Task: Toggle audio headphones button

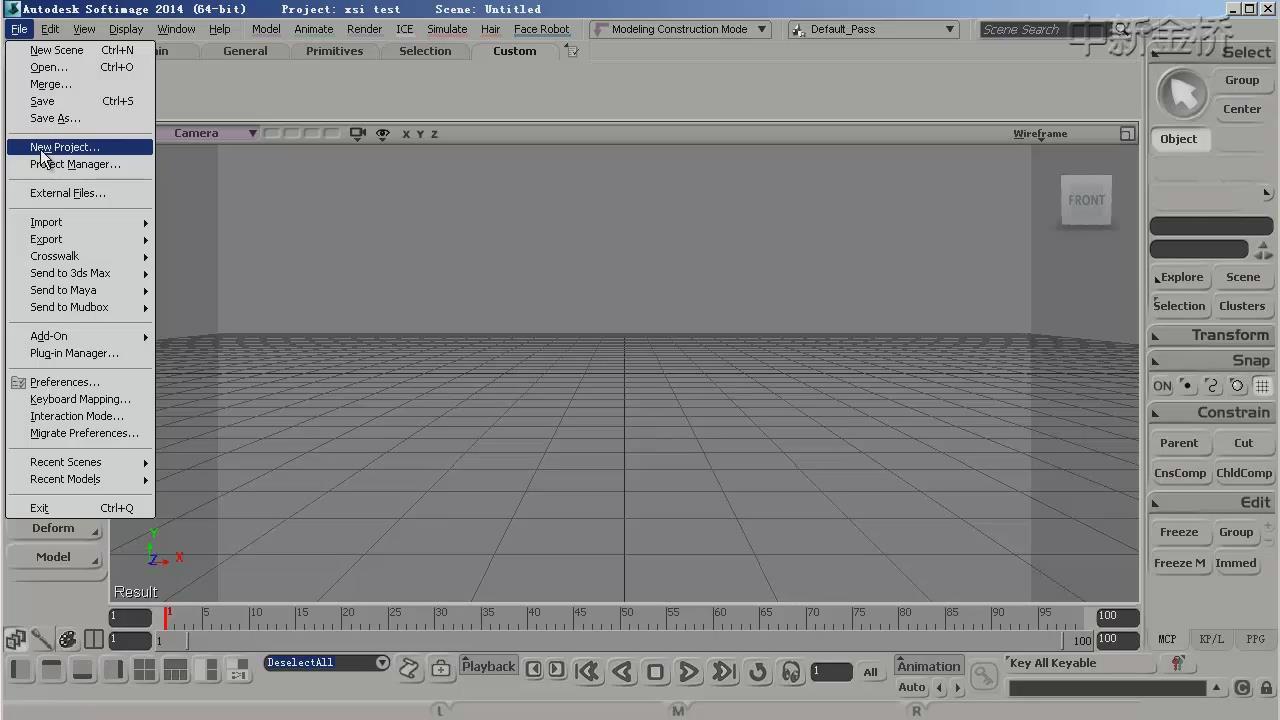Action: pyautogui.click(x=791, y=672)
